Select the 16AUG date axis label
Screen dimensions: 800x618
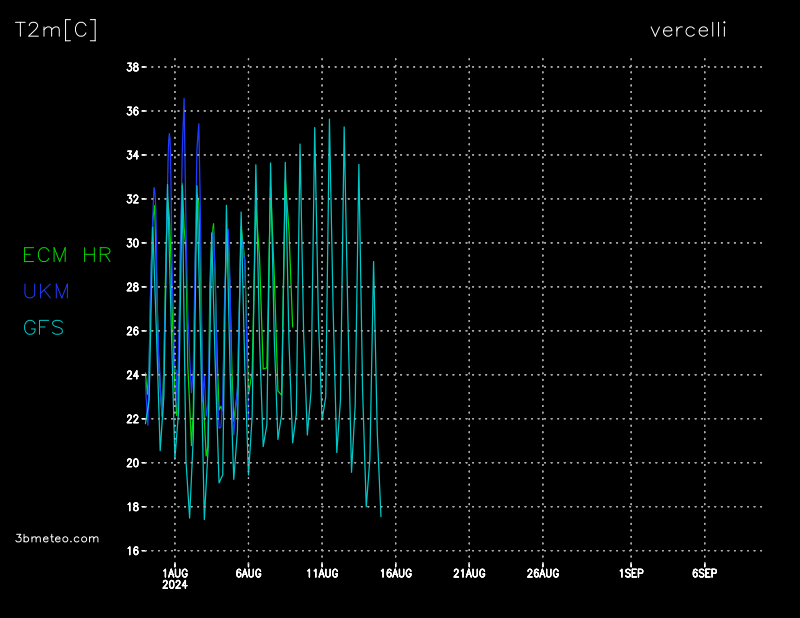[x=396, y=573]
